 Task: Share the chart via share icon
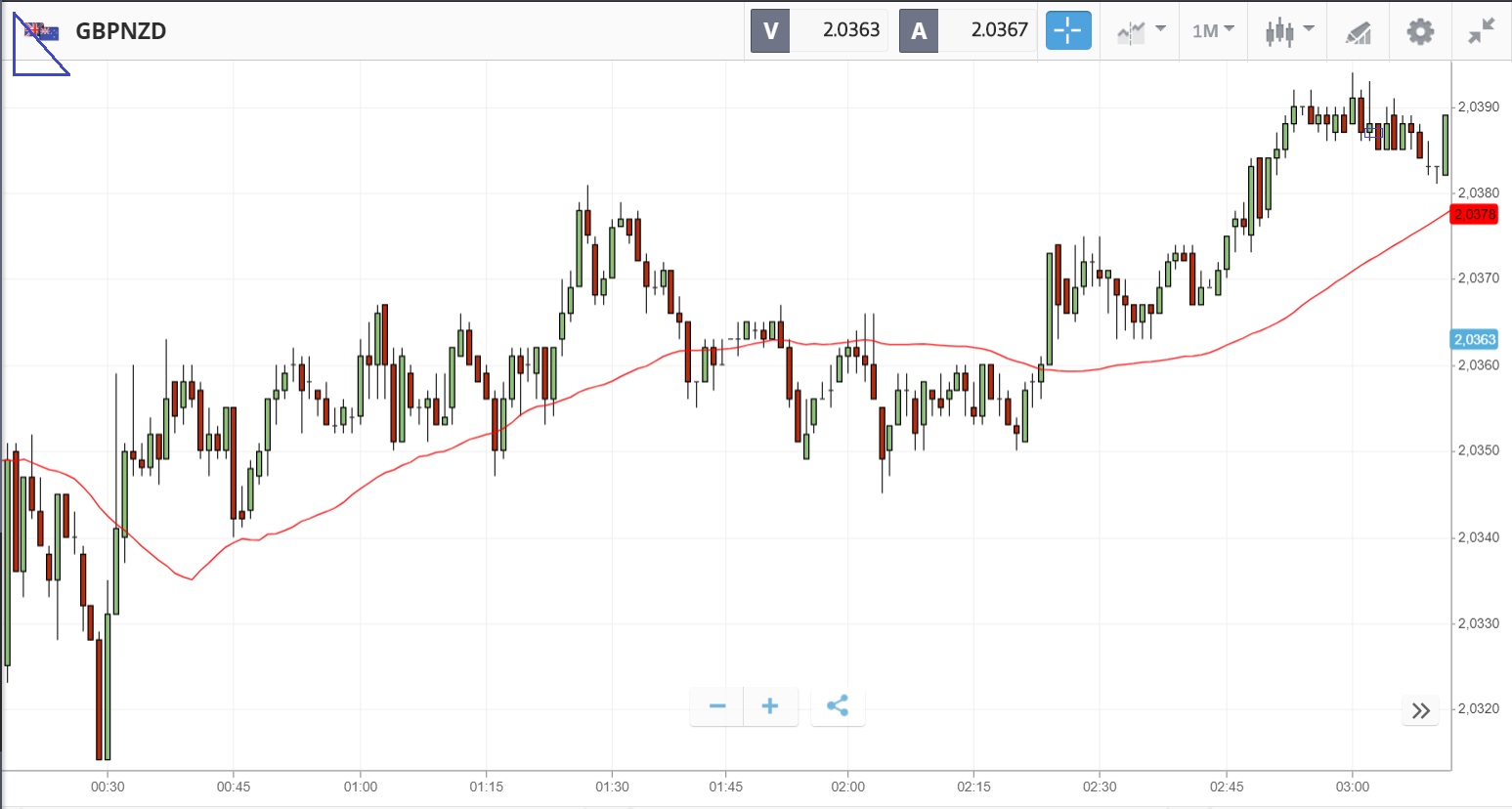pos(838,706)
